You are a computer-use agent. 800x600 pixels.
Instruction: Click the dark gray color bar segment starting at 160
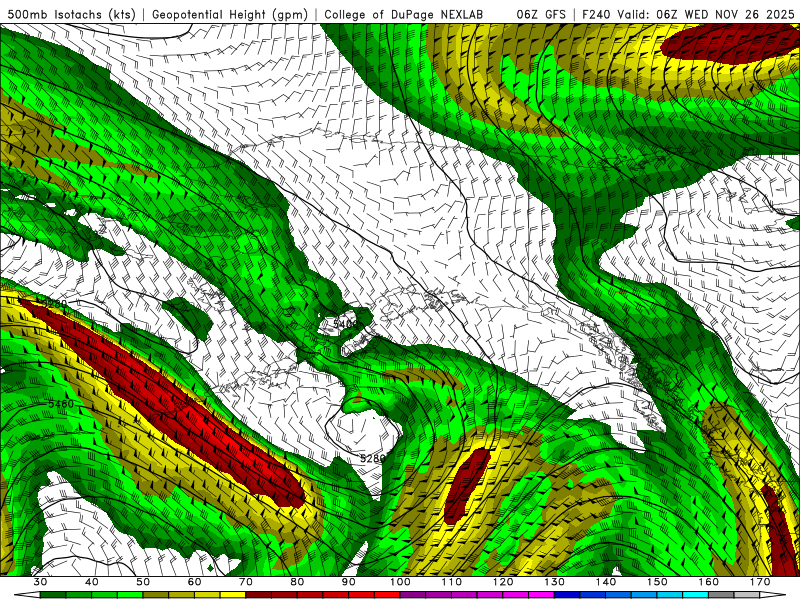pos(721,595)
